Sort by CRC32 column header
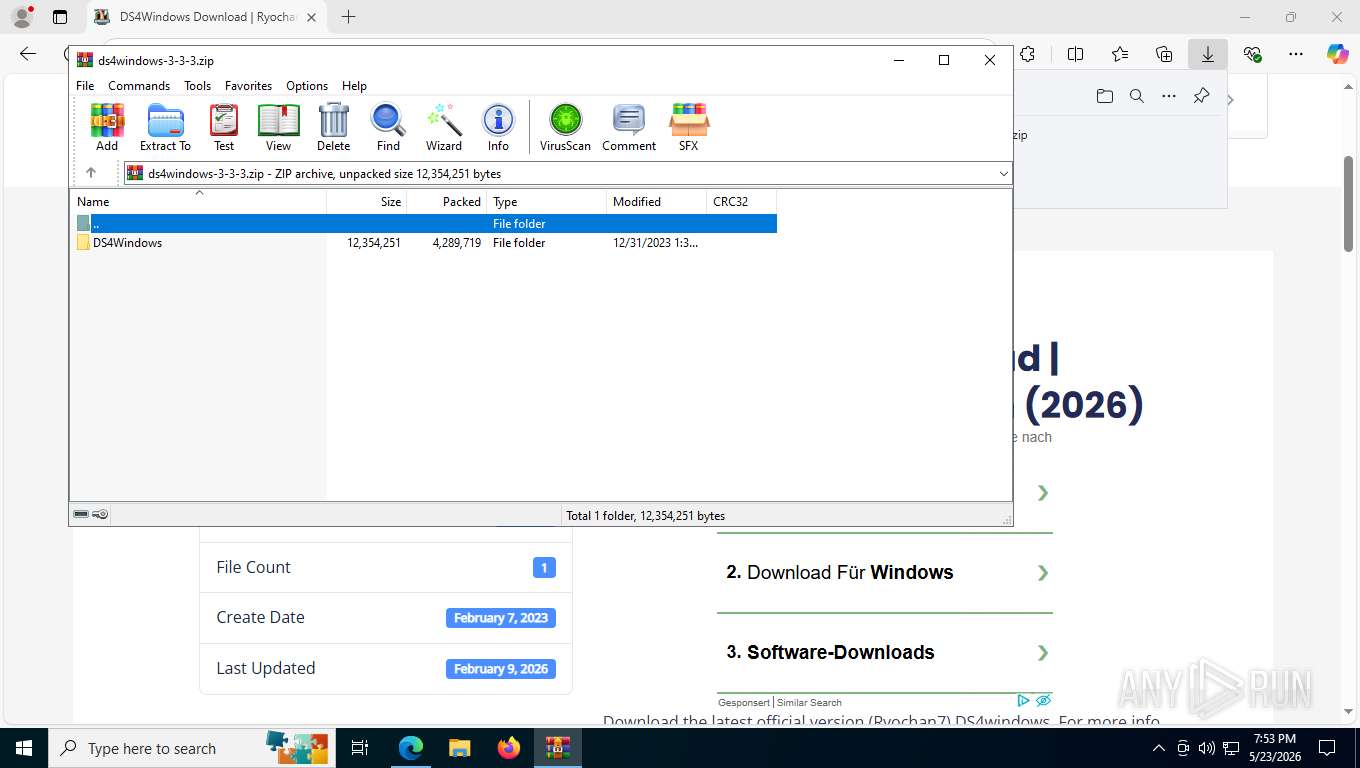The image size is (1360, 768). point(741,202)
